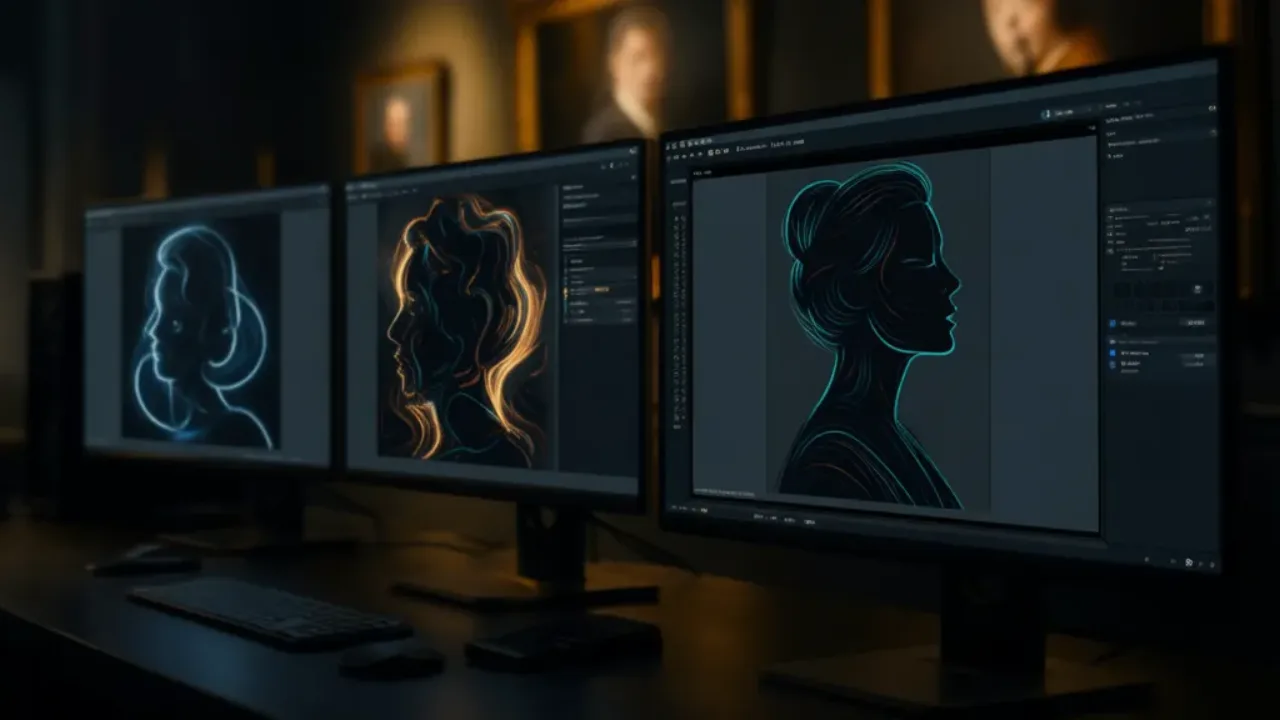Click the orange-haired profile artwork on middle monitor
The image size is (1280, 720).
(x=463, y=330)
